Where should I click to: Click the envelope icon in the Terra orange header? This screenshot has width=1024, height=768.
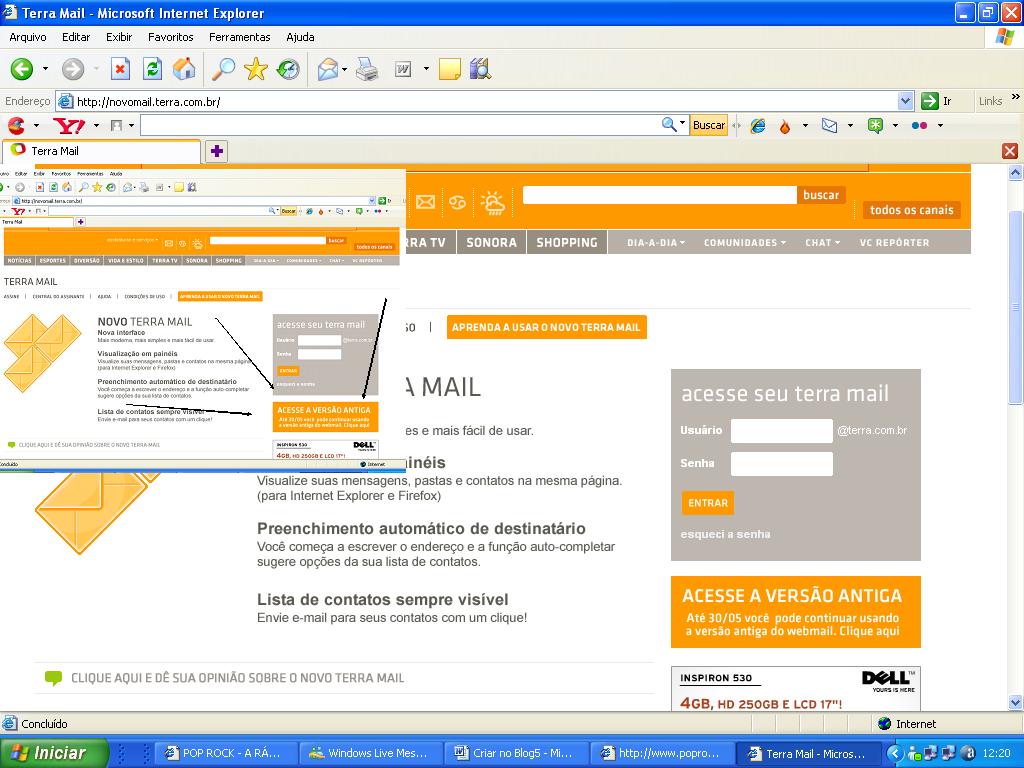click(x=425, y=202)
